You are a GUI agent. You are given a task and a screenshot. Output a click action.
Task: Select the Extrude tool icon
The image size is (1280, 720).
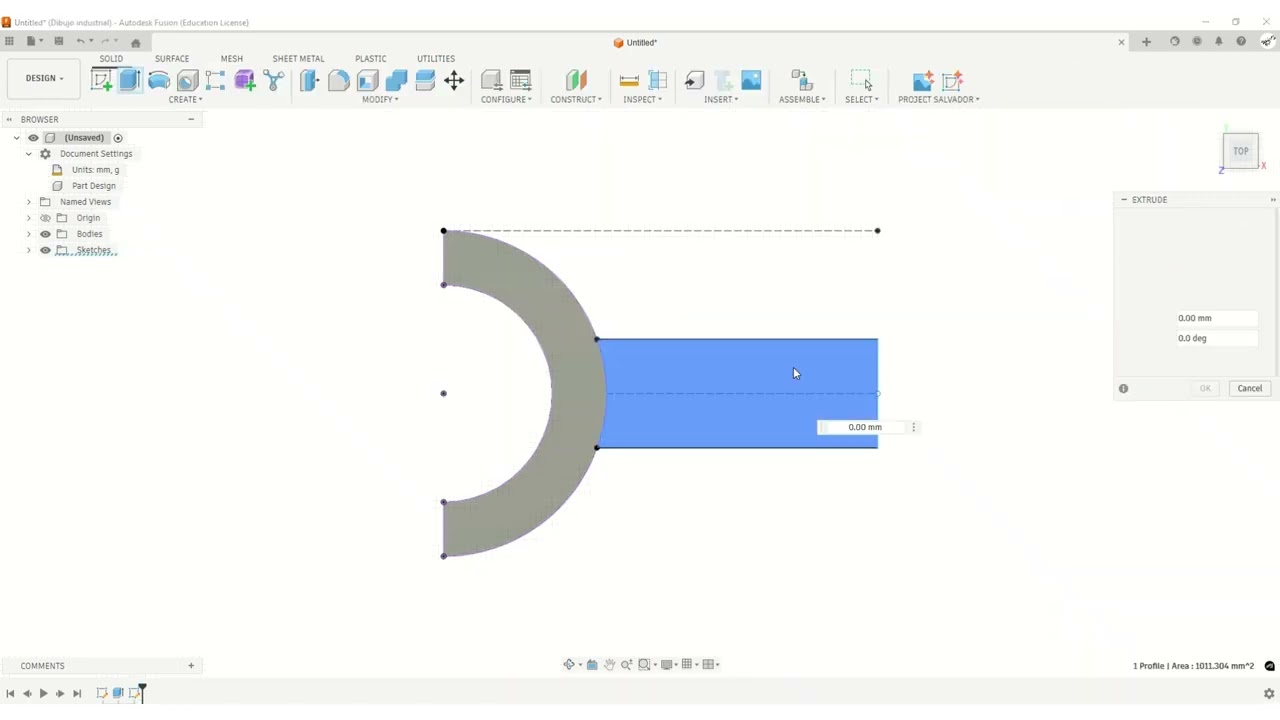(x=129, y=81)
